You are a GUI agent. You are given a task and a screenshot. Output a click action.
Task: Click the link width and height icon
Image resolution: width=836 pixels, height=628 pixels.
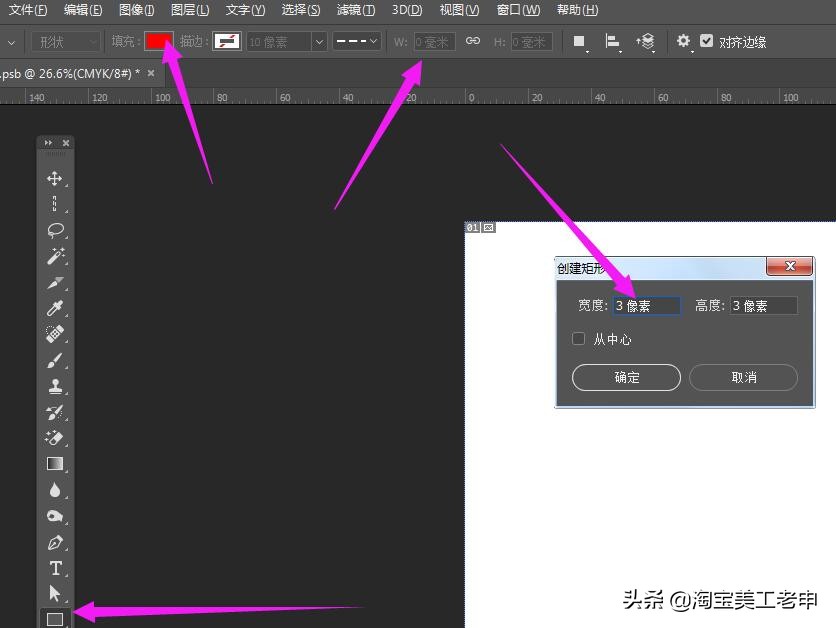pyautogui.click(x=473, y=41)
